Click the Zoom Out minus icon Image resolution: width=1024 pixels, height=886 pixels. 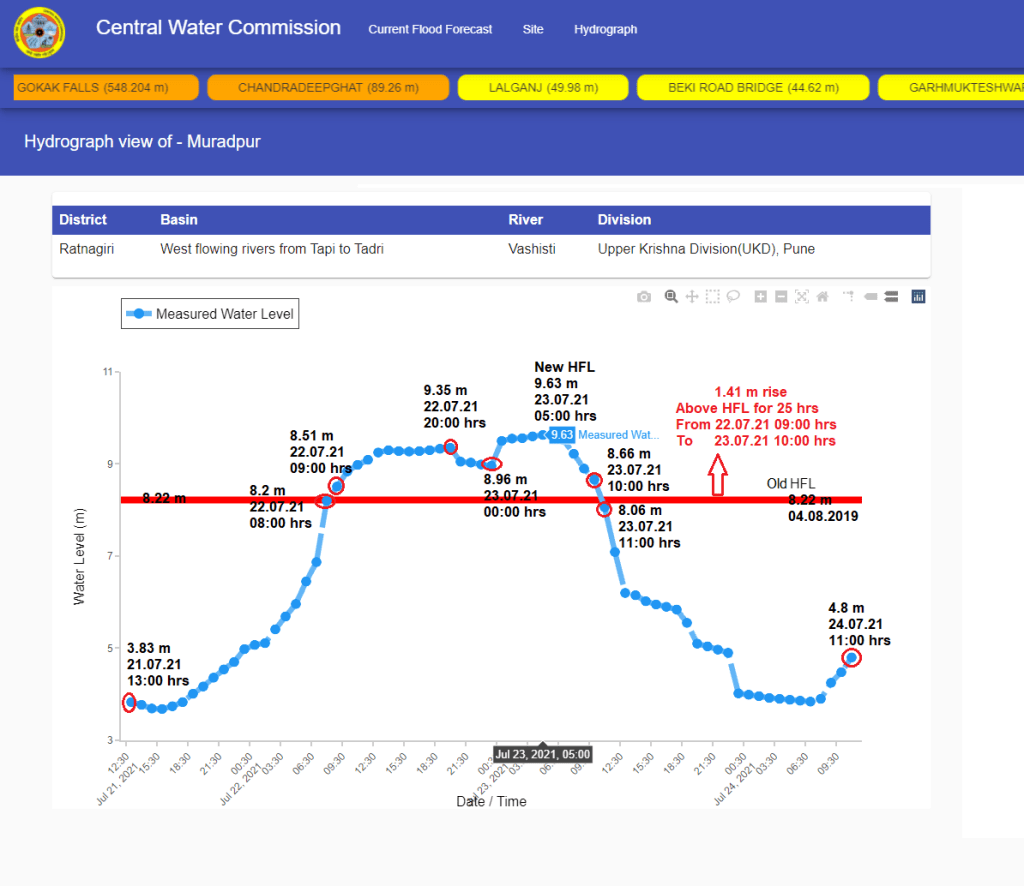(x=781, y=297)
